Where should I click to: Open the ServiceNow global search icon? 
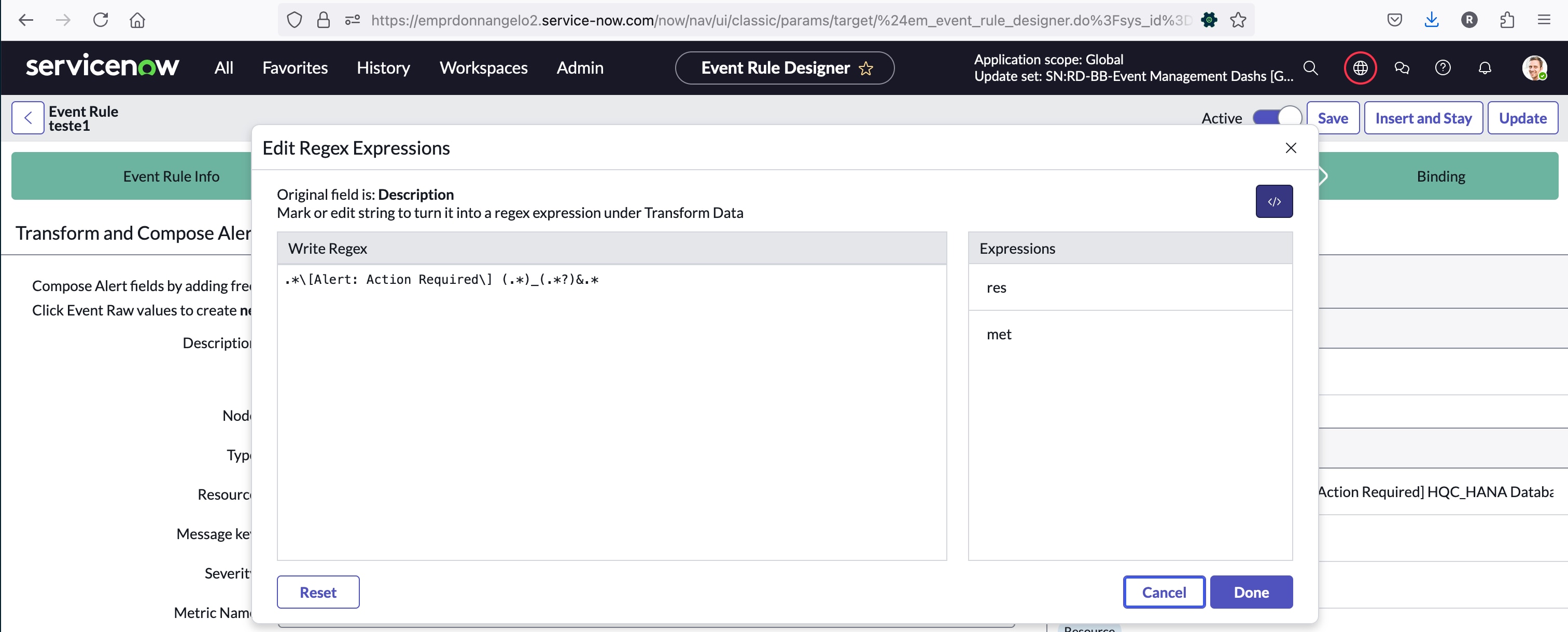[1310, 67]
